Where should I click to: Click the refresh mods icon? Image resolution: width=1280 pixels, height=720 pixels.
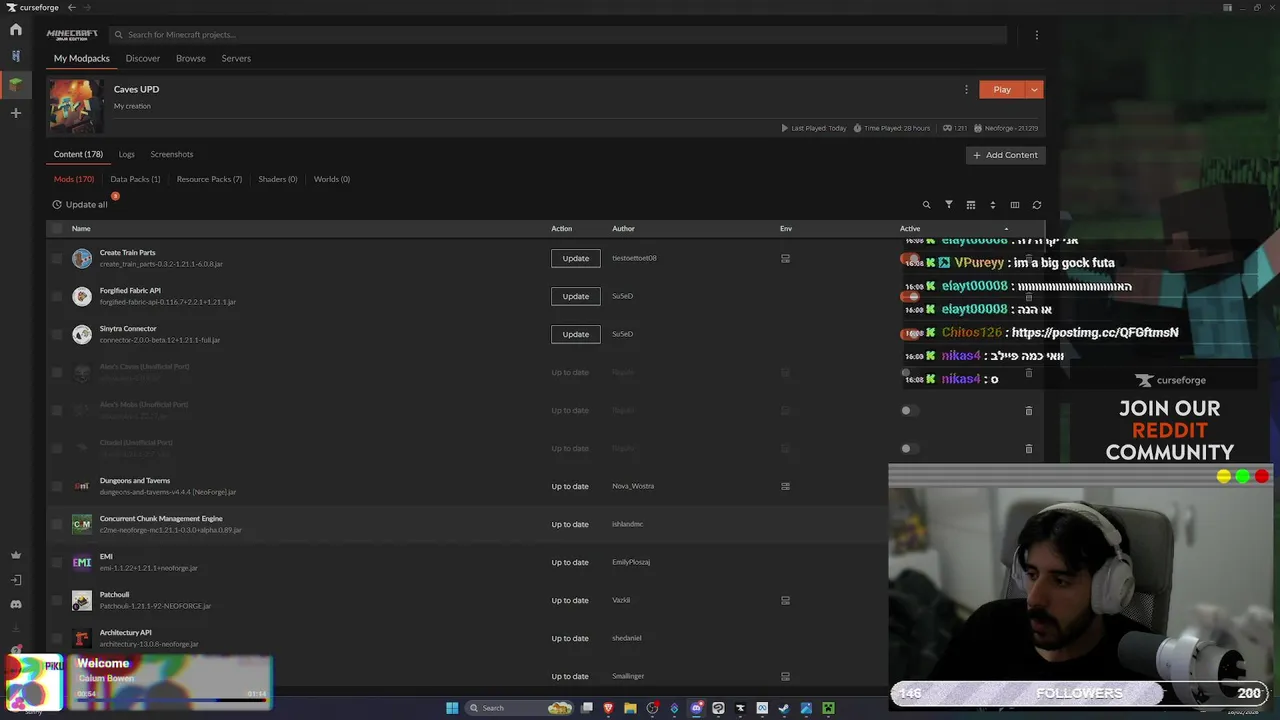(1036, 205)
